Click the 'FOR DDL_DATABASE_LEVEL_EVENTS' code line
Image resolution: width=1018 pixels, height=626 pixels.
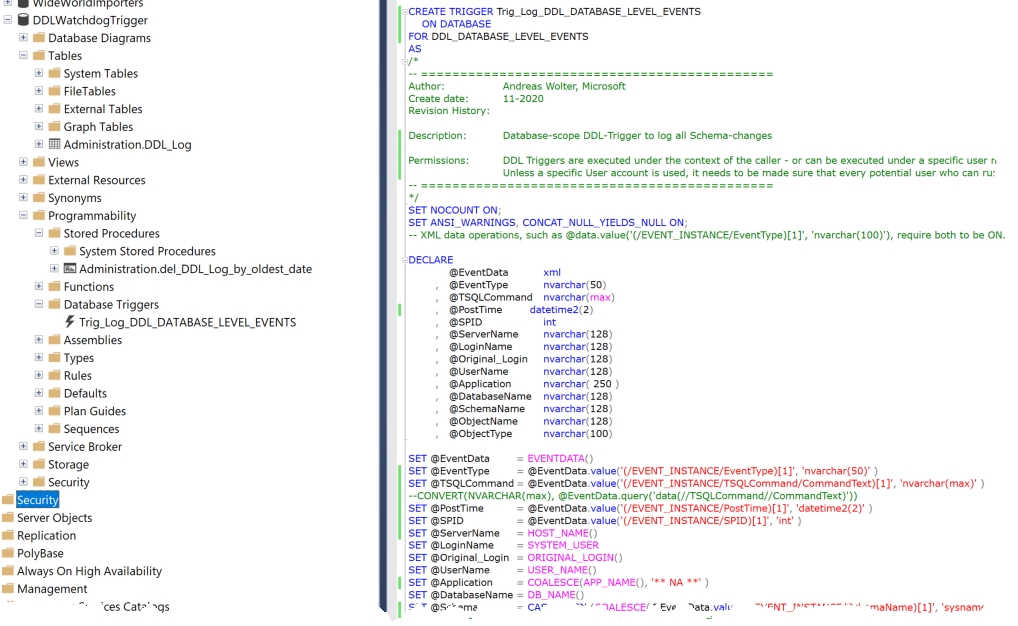[x=498, y=36]
